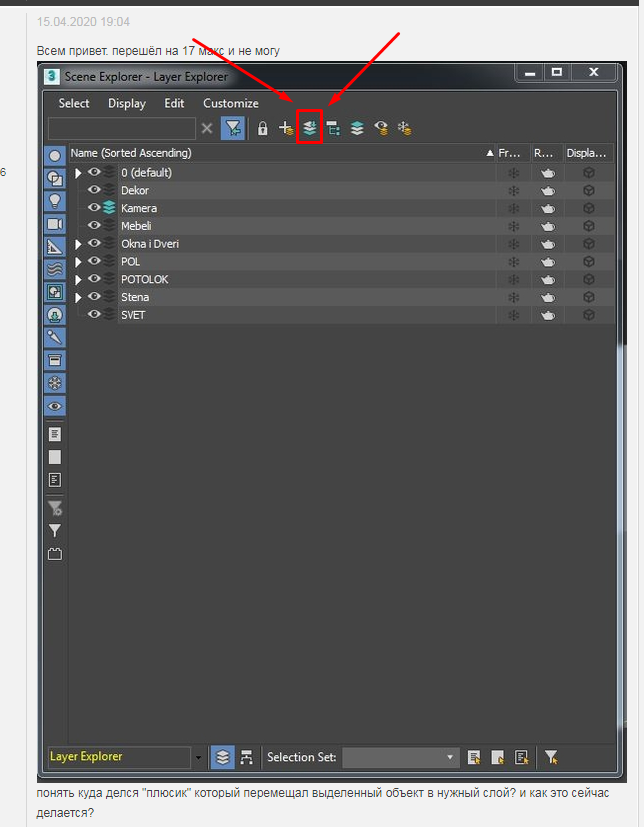644x827 pixels.
Task: Toggle the selection filter funnel button
Action: coord(233,128)
